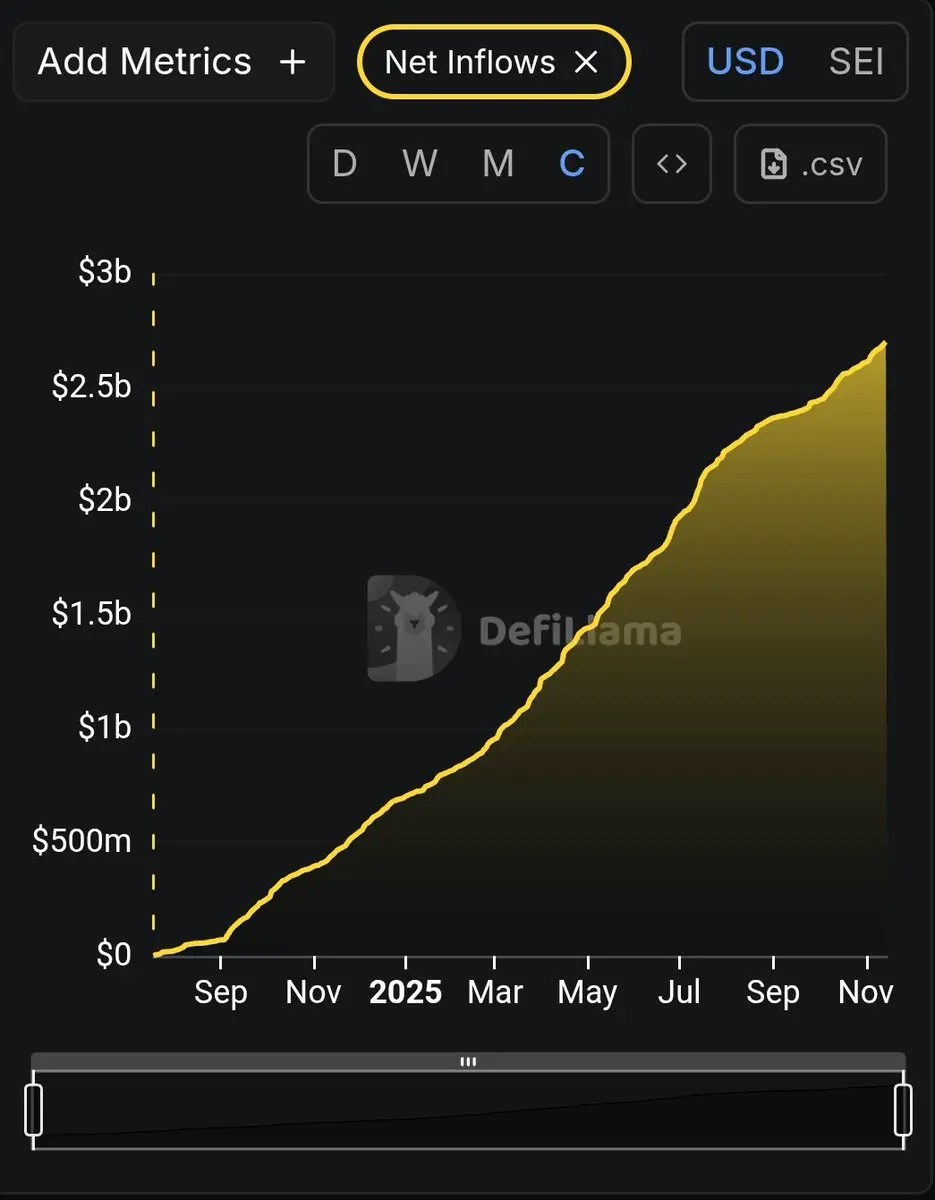Switch currency to SEI
The image size is (935, 1200).
pos(856,62)
